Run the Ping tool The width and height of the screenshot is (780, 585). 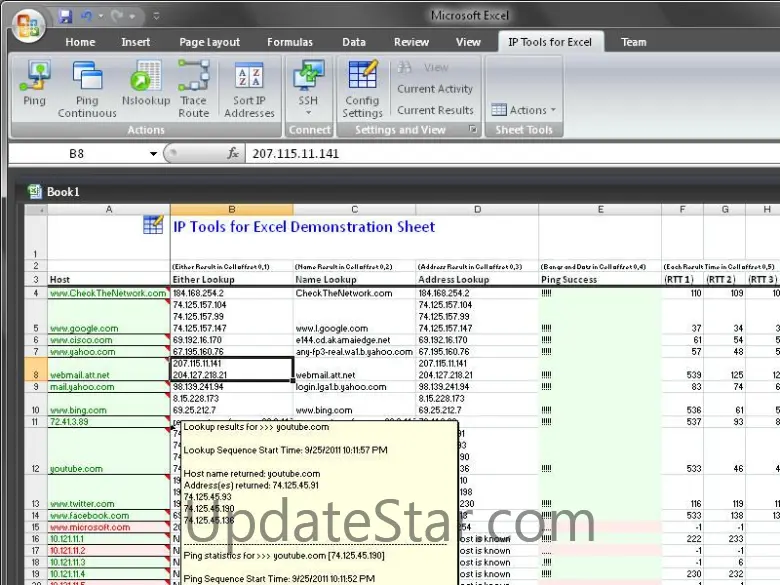click(x=34, y=84)
